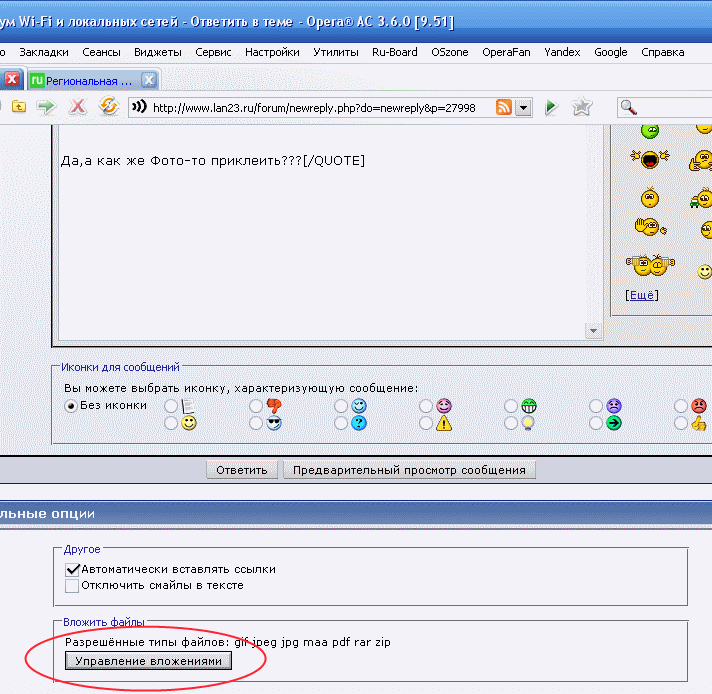
Task: Select the blue question mark icon radio
Action: point(341,423)
